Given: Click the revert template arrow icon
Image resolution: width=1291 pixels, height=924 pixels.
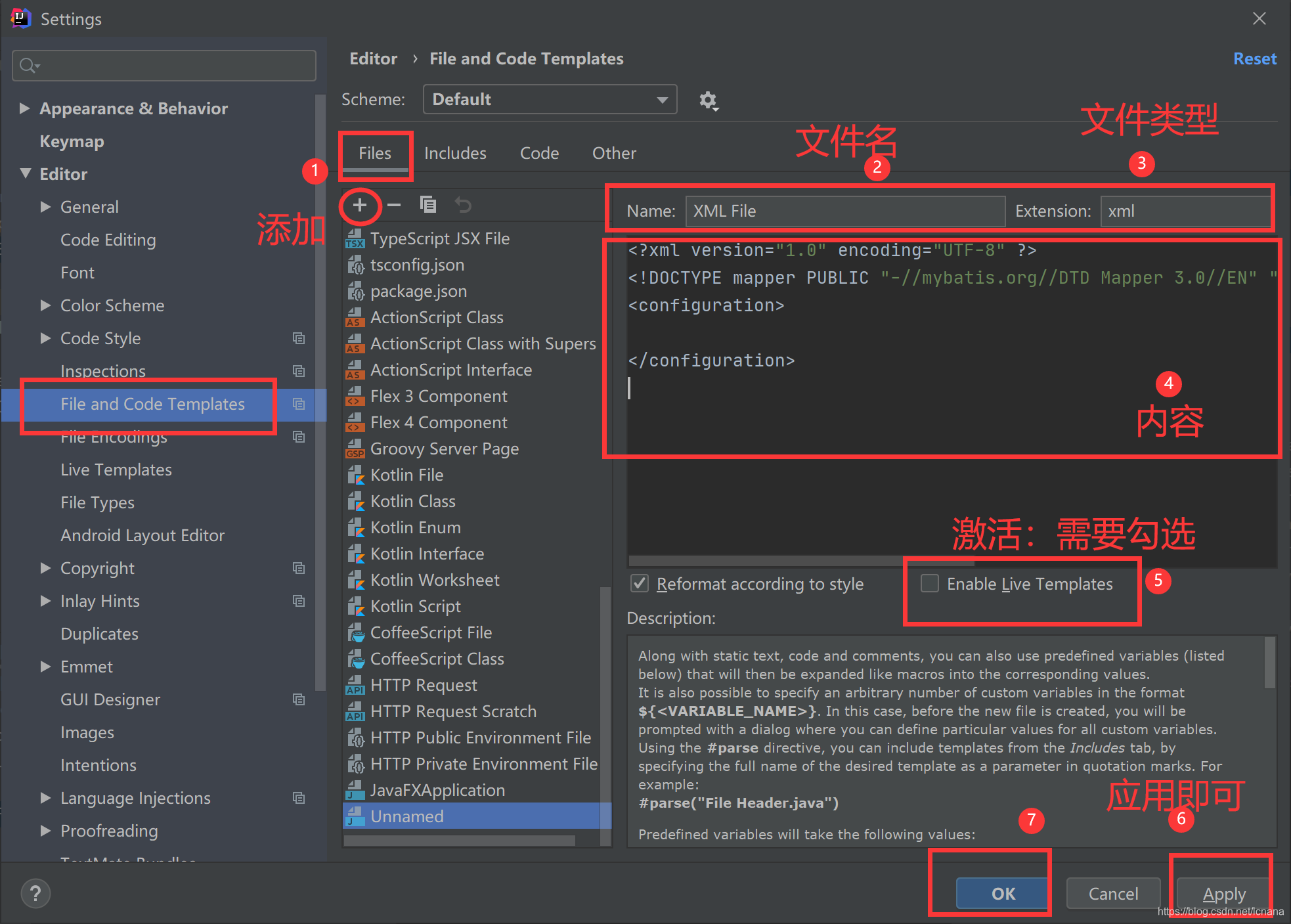Looking at the screenshot, I should click(464, 205).
